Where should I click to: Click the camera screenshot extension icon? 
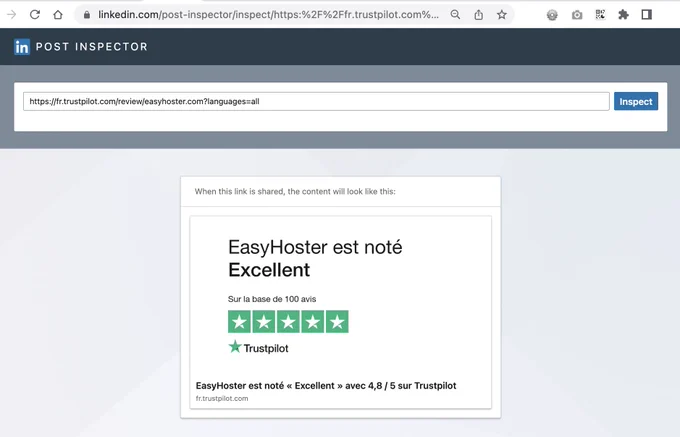577,15
